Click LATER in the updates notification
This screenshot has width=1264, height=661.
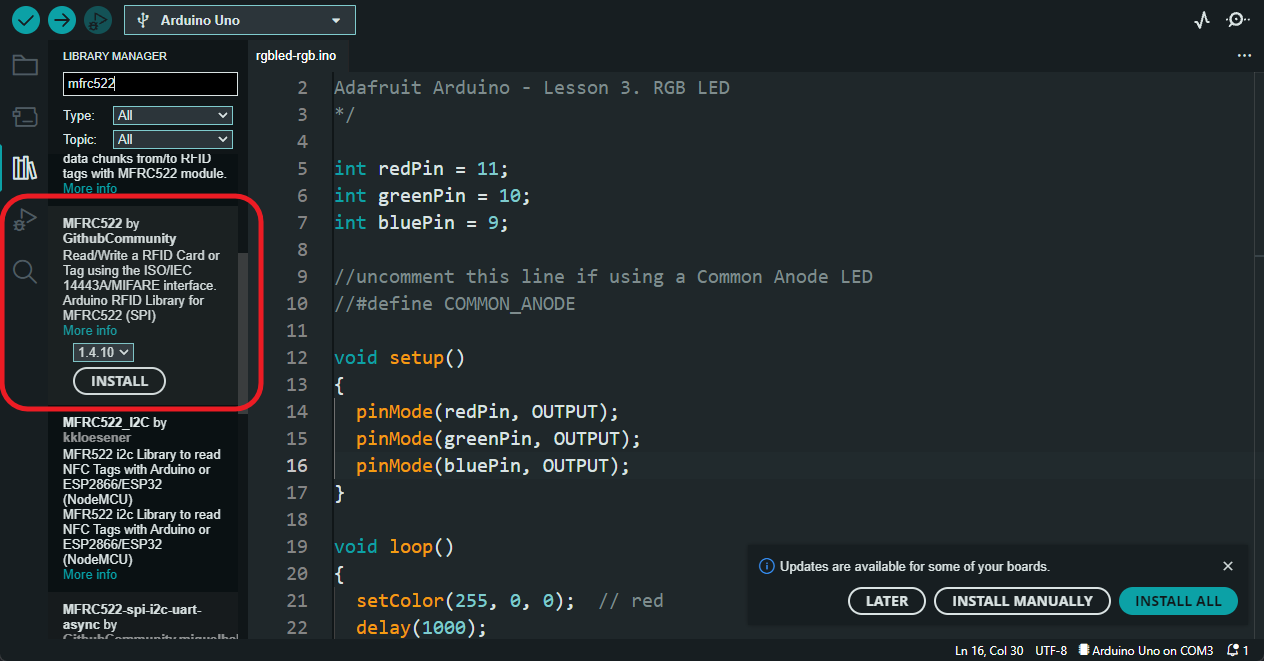tap(887, 601)
